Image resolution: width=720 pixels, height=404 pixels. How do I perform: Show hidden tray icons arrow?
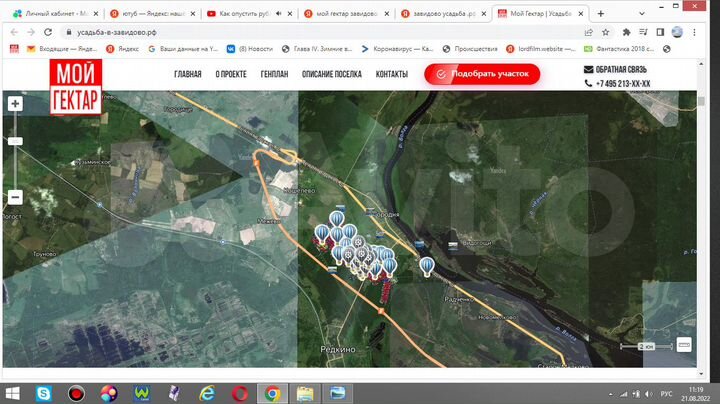[610, 394]
